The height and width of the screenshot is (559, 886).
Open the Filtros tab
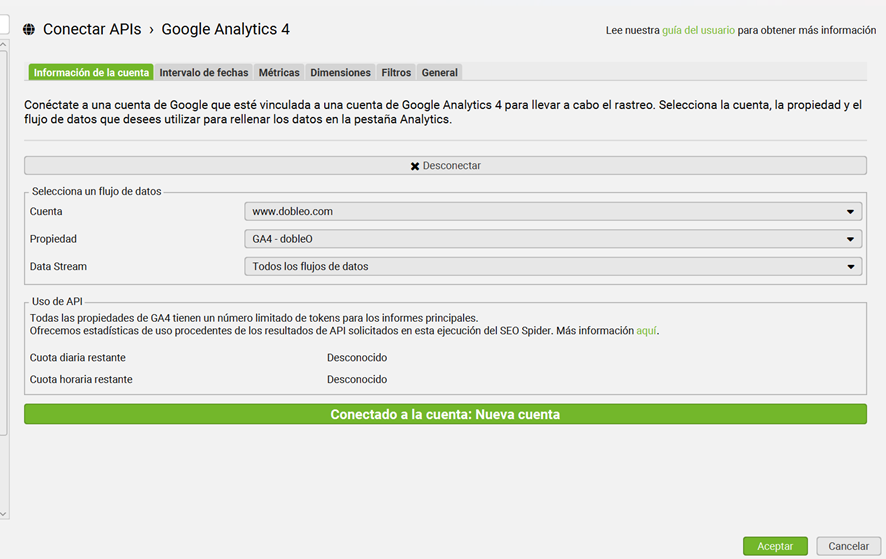tap(396, 73)
